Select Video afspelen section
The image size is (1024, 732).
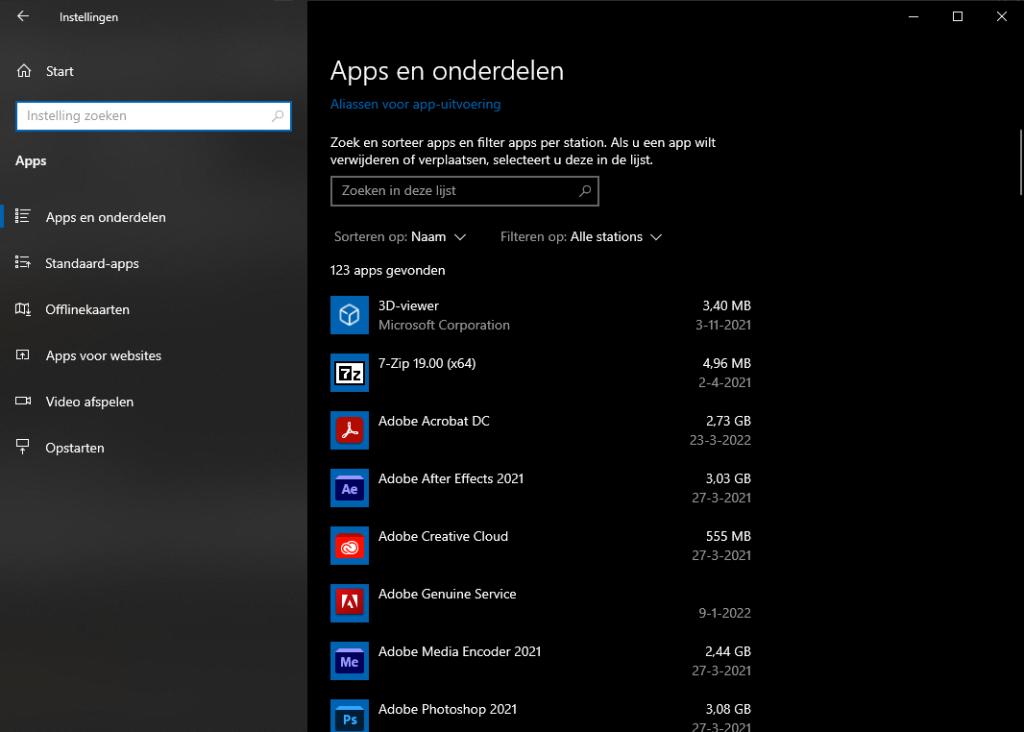coord(89,402)
